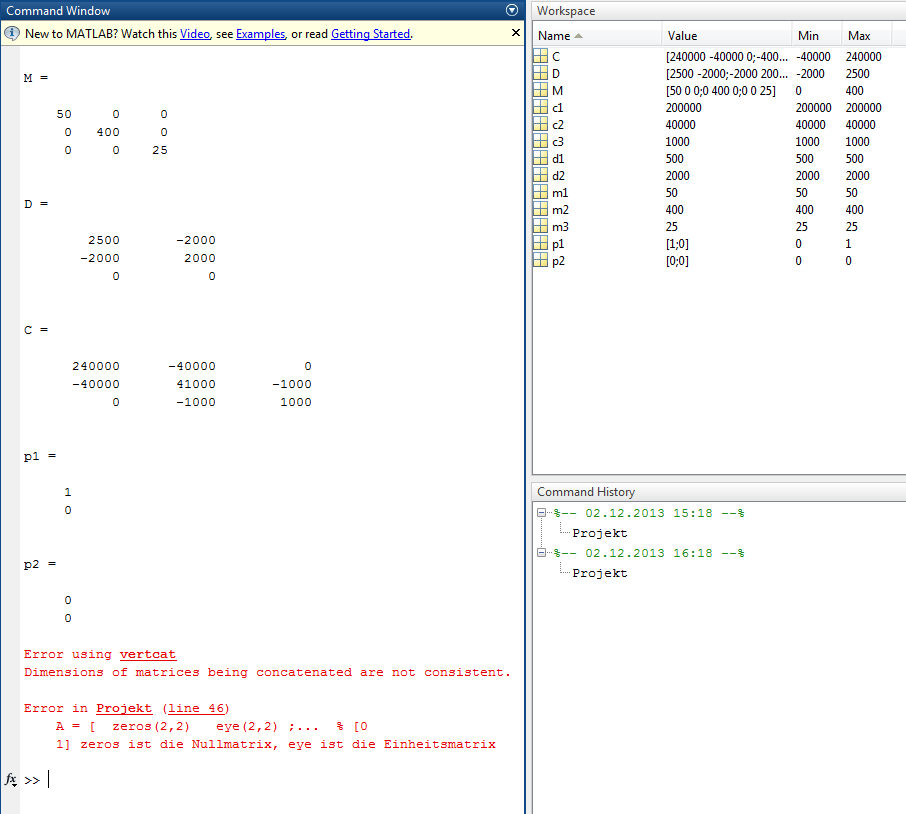Open the Getting Started link
906x814 pixels.
tap(370, 34)
